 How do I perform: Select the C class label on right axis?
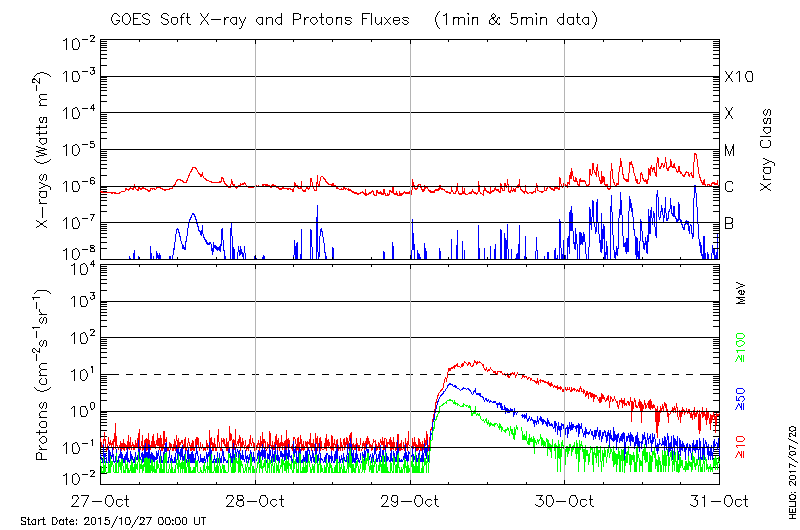pos(729,187)
